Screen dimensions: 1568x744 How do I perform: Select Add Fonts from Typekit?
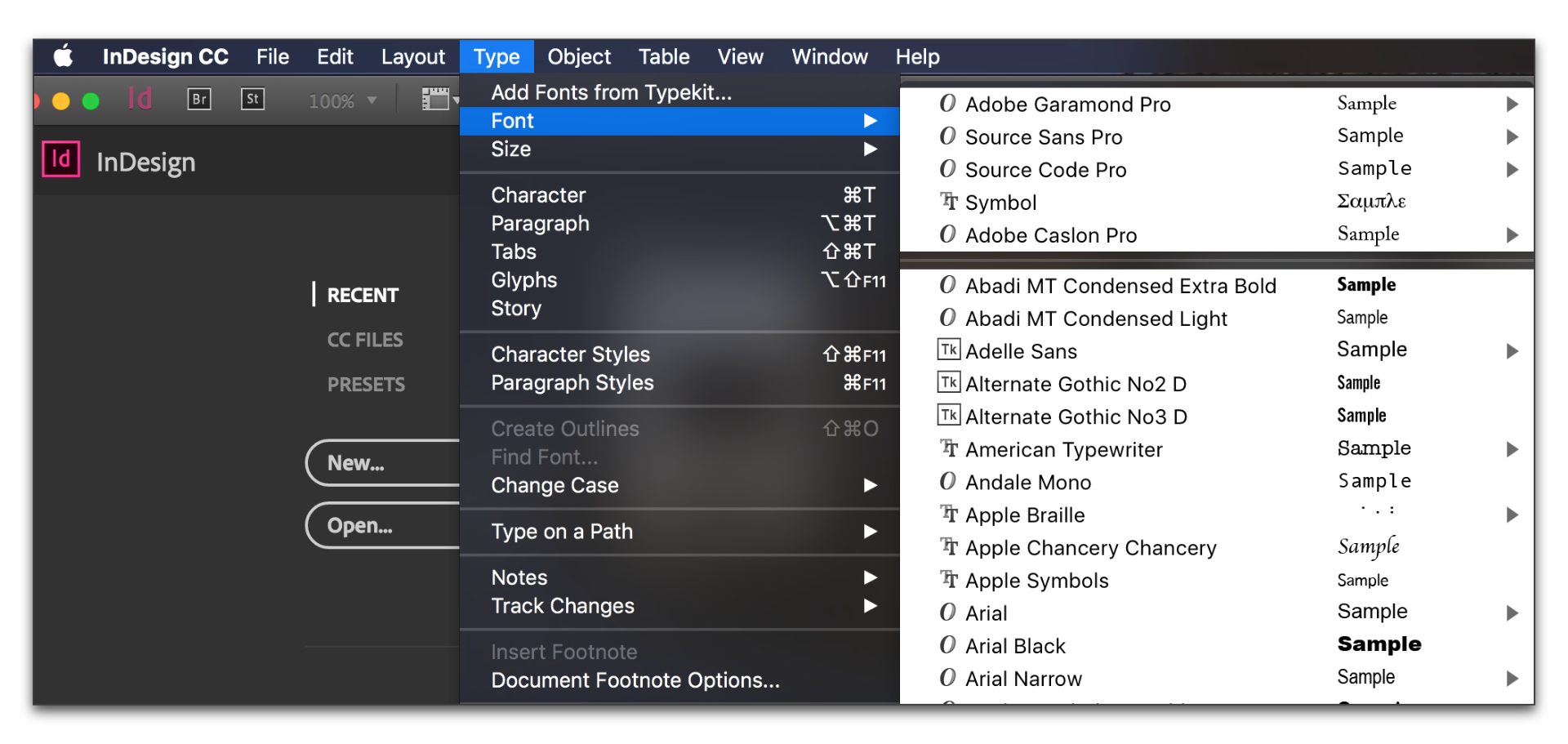611,92
